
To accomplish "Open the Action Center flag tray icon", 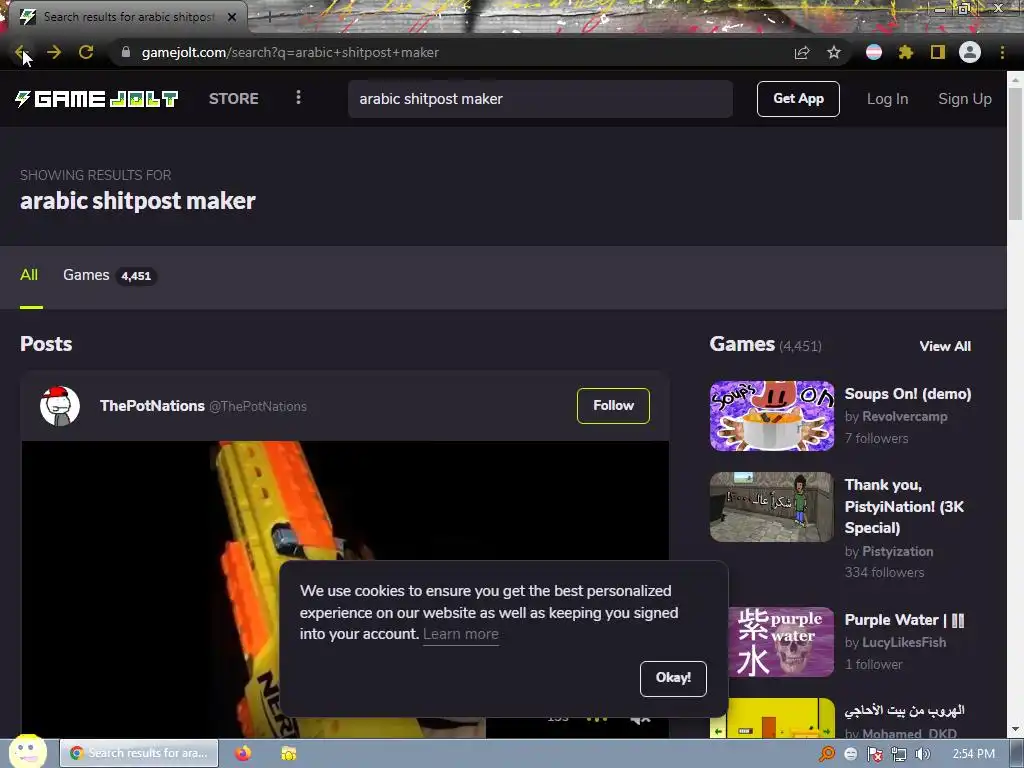I will click(x=874, y=754).
